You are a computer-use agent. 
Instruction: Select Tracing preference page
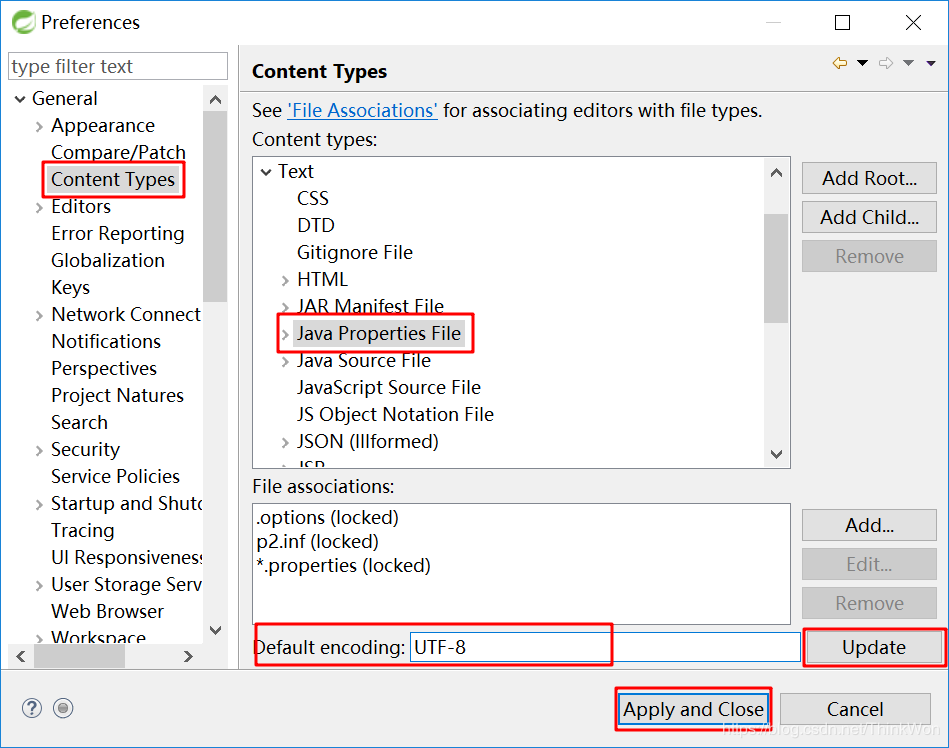(82, 531)
